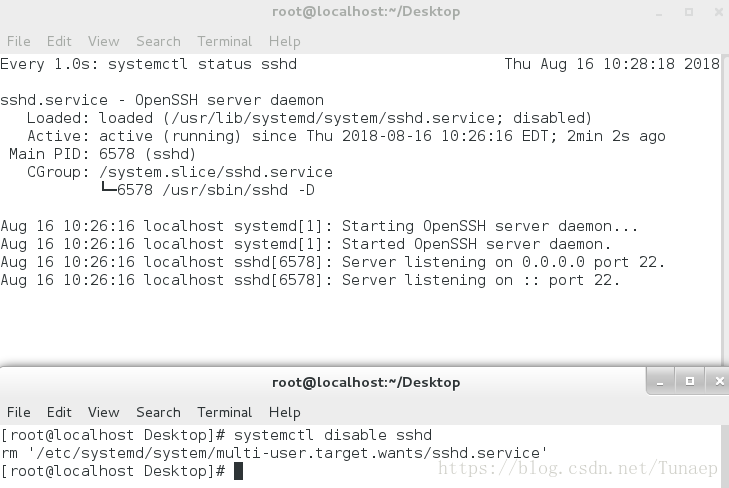
Task: Open Search menu in front terminal window
Action: pyautogui.click(x=158, y=412)
